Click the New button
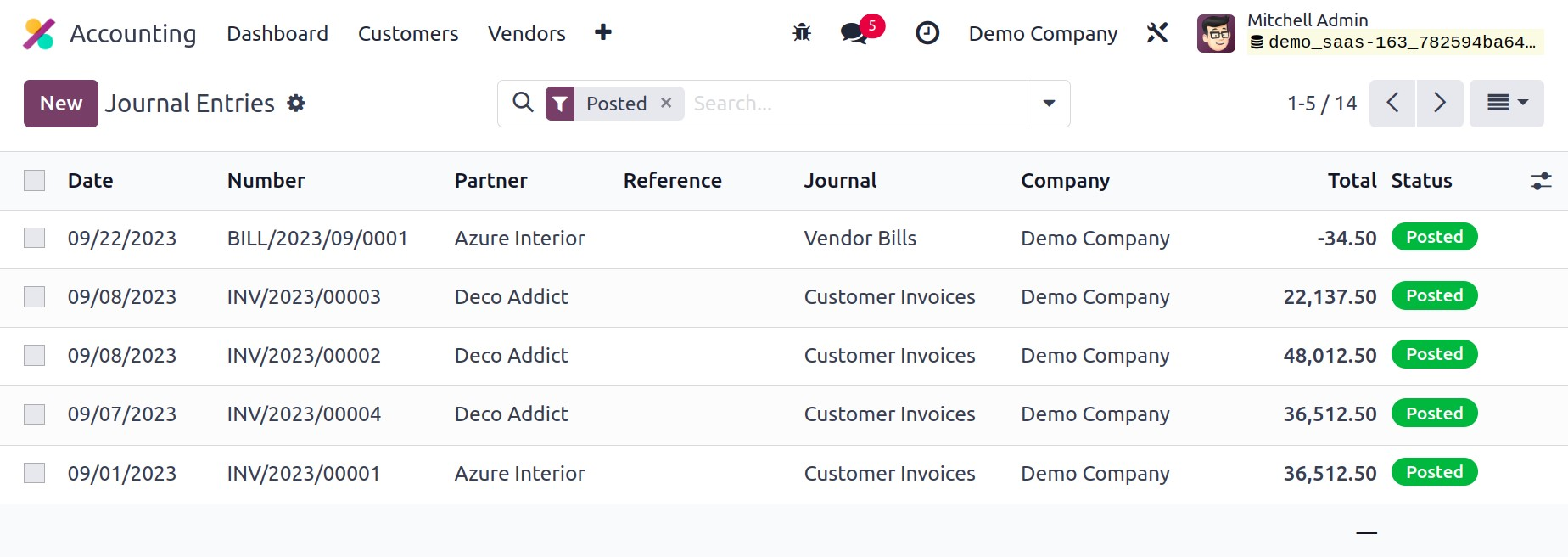The width and height of the screenshot is (1568, 557). (x=61, y=104)
